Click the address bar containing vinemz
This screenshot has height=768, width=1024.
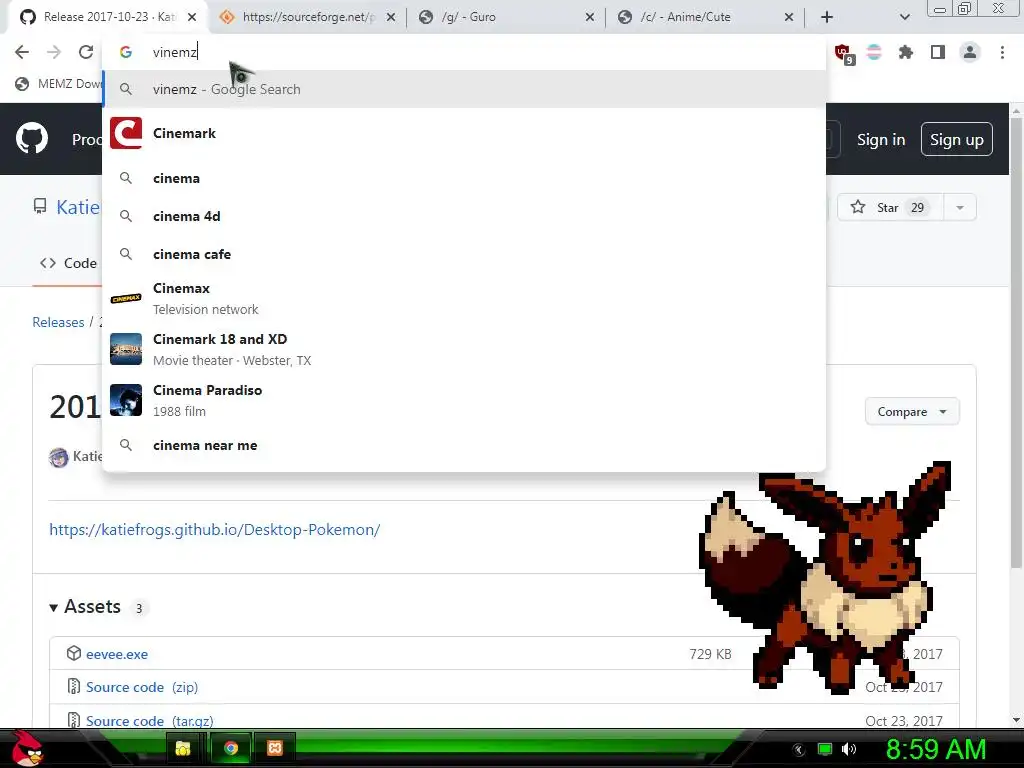[464, 52]
